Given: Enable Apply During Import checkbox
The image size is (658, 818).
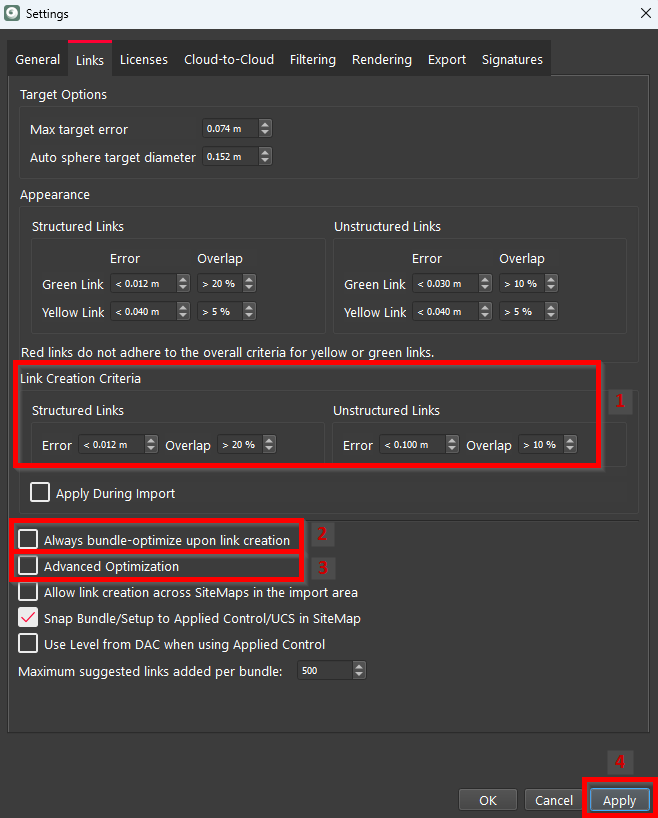Looking at the screenshot, I should pyautogui.click(x=40, y=493).
